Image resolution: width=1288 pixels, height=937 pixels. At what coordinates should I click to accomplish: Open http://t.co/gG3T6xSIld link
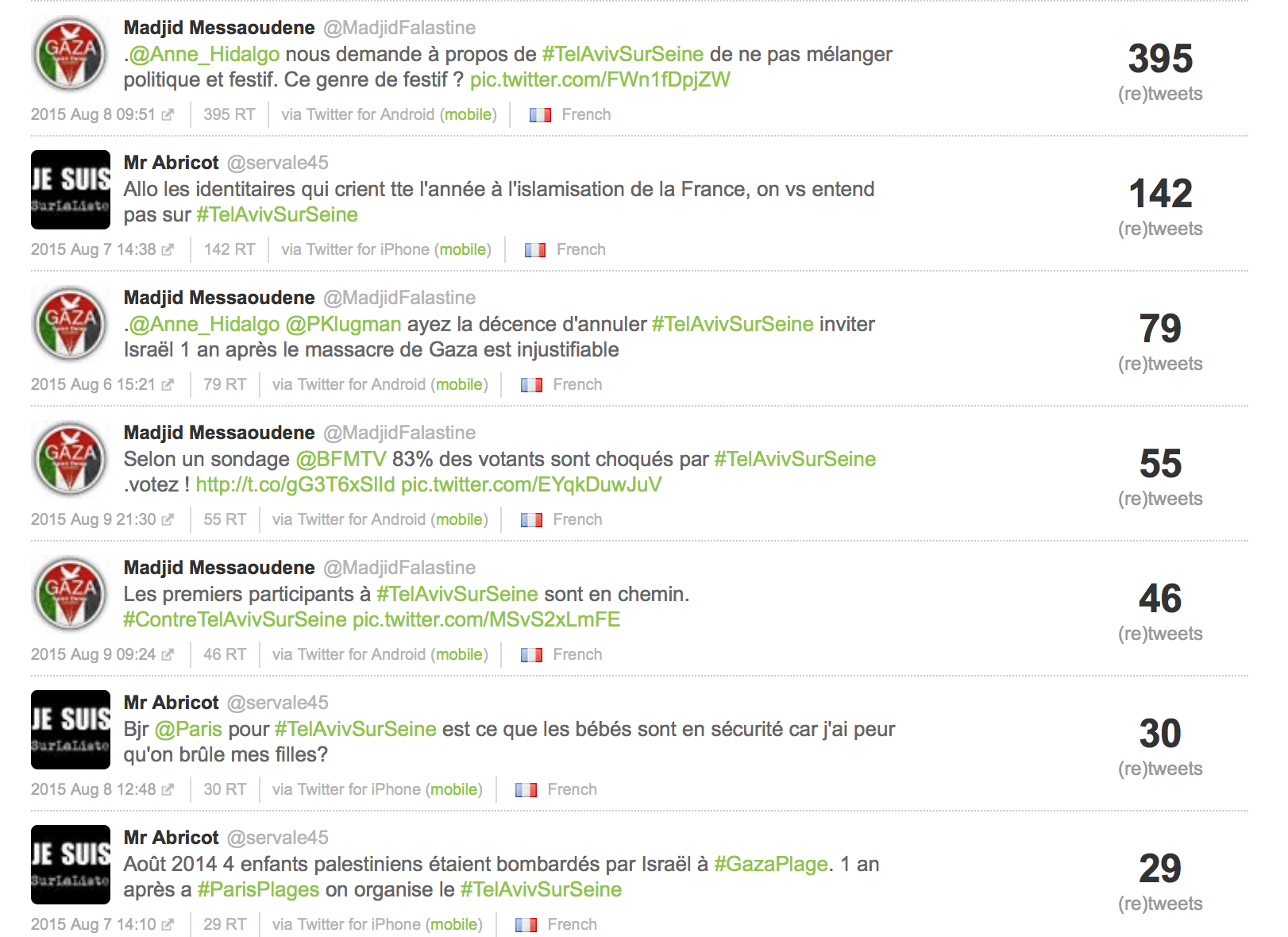coord(295,485)
